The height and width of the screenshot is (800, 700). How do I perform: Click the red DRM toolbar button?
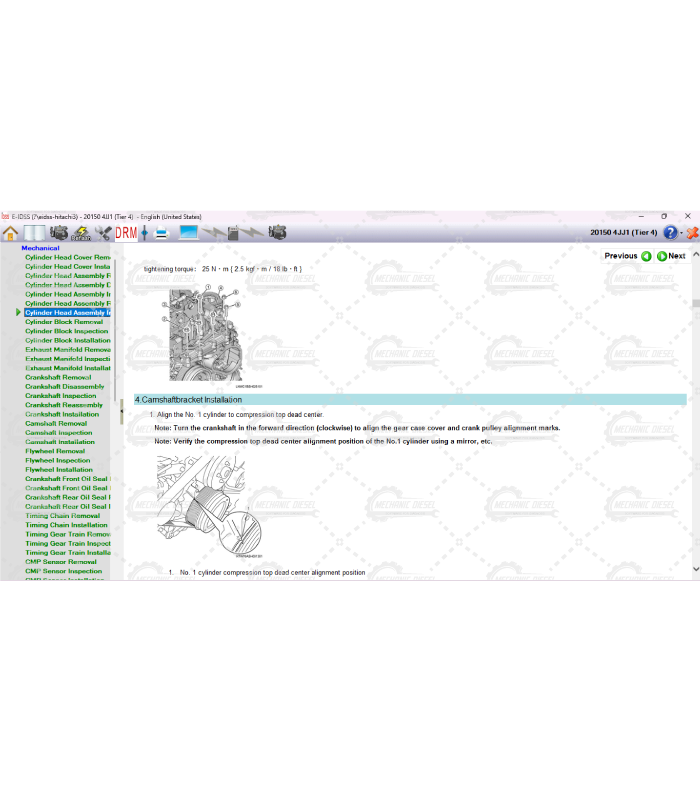click(126, 233)
